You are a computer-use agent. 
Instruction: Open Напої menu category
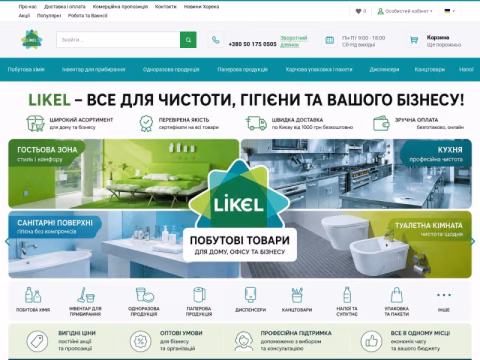coord(466,69)
